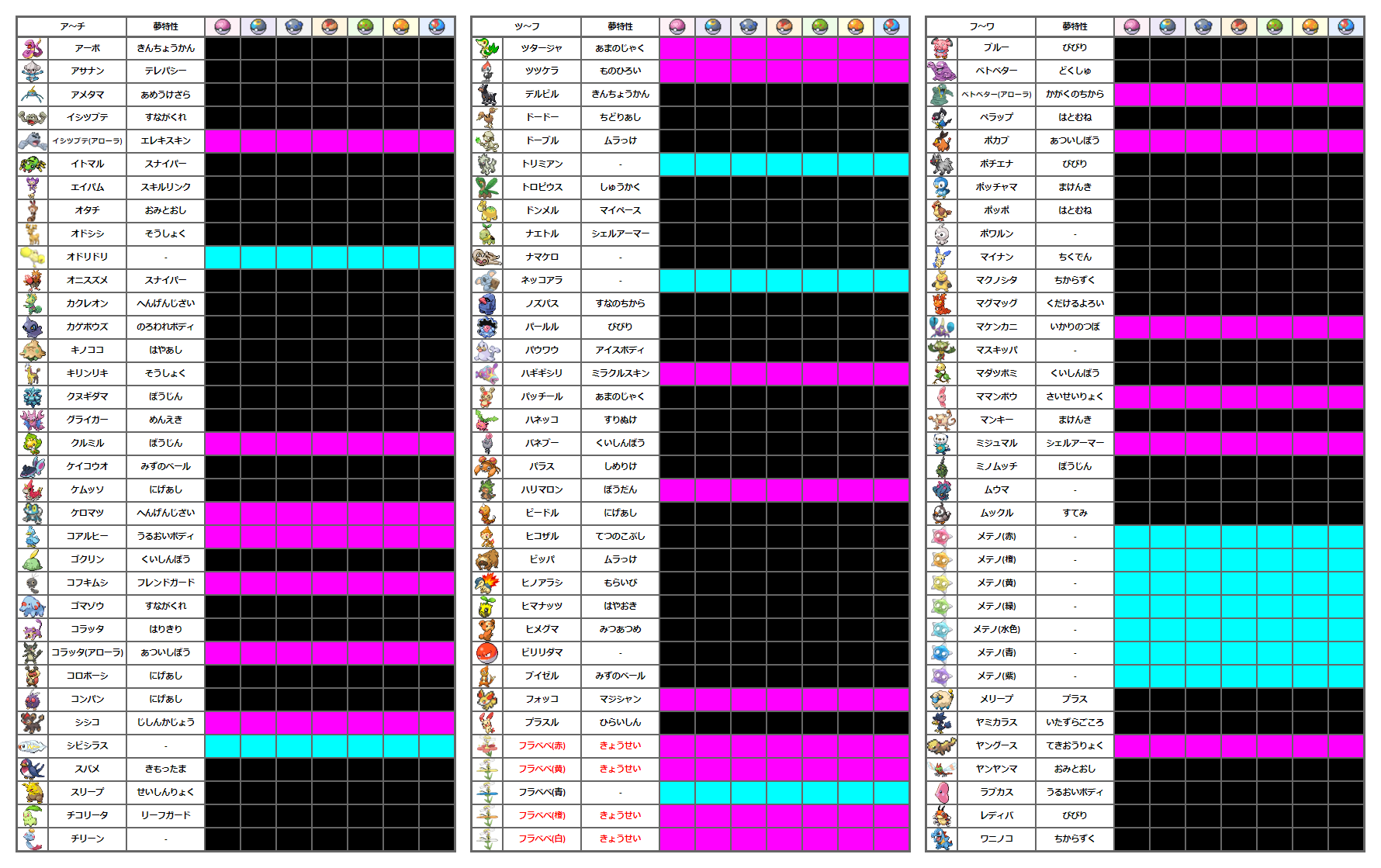1381x868 pixels.
Task: Click the テレパシー ability cell
Action: coord(165,71)
